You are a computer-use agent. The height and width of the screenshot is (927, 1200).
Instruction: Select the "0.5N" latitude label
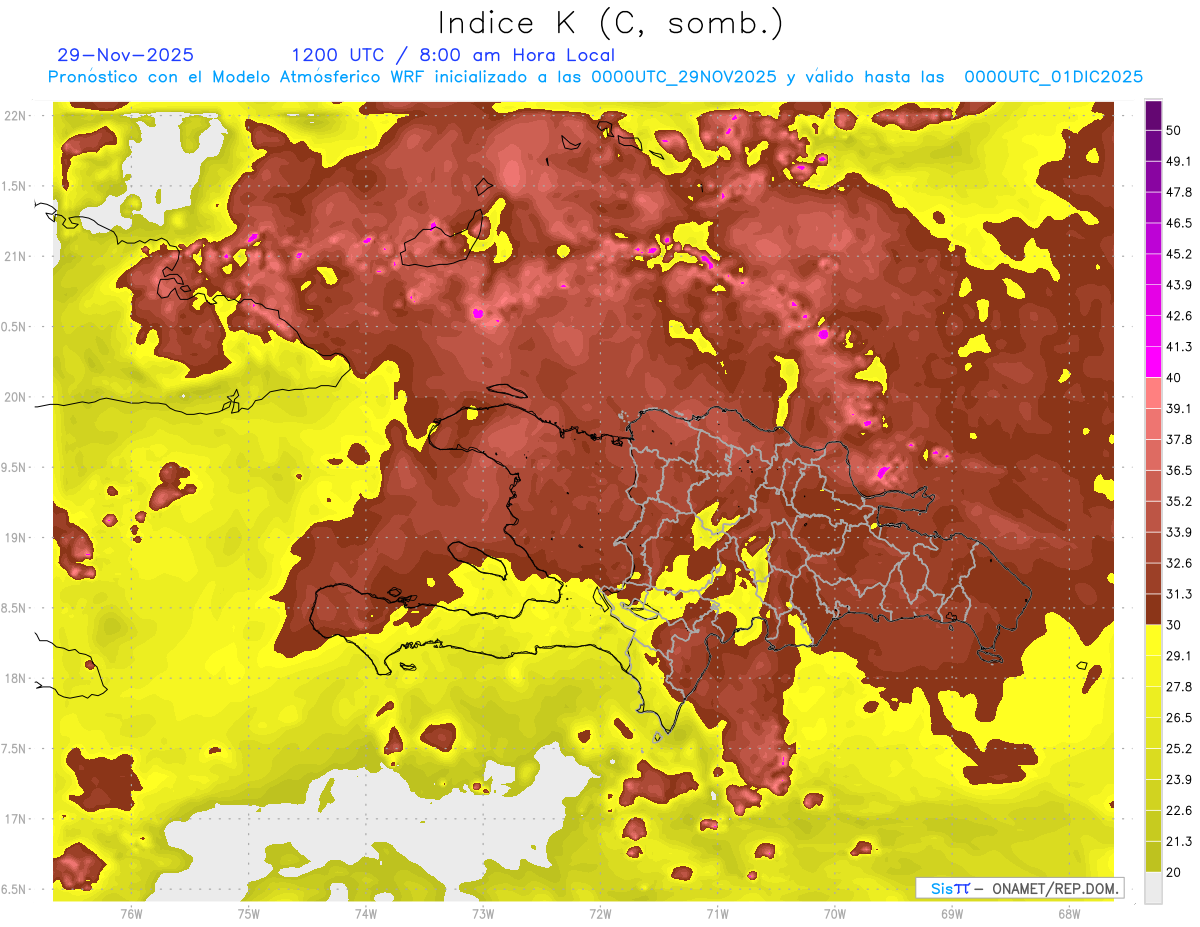15,327
